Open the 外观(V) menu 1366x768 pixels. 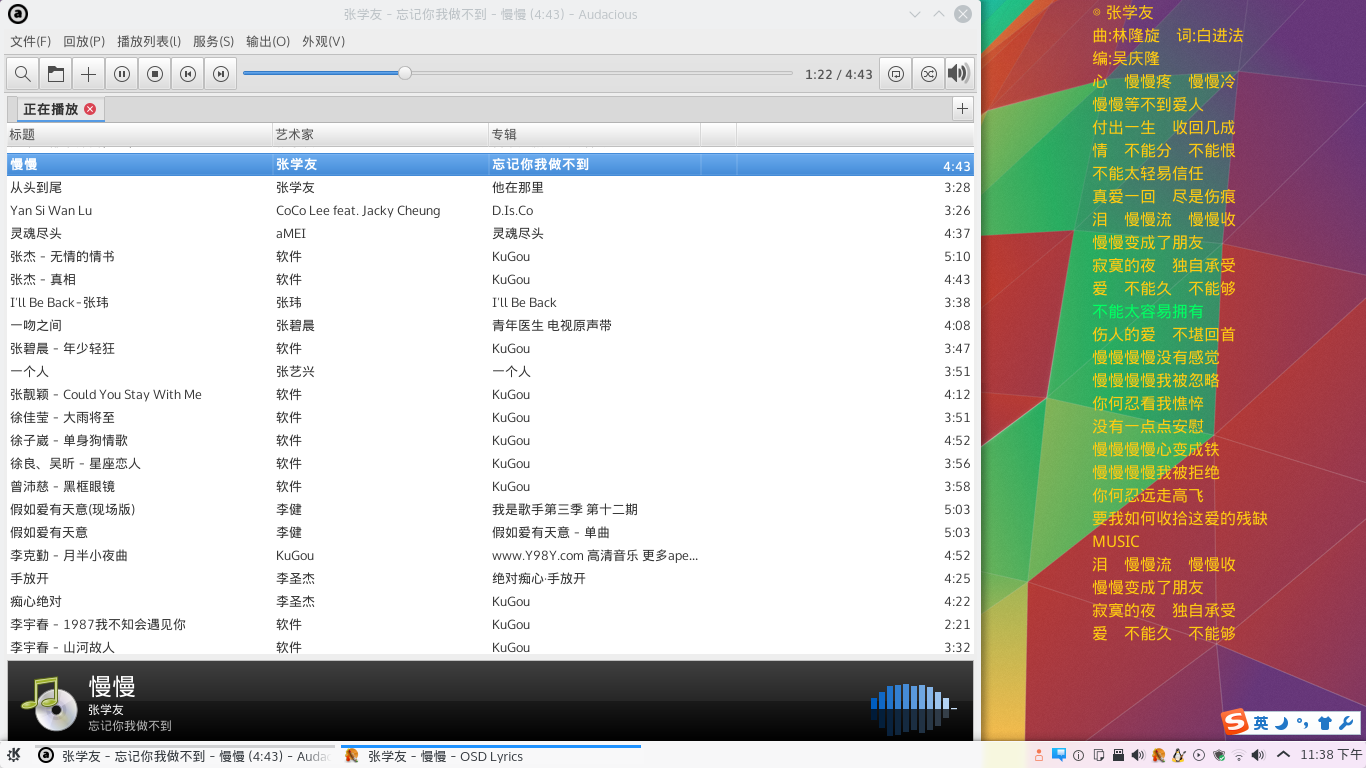[323, 41]
